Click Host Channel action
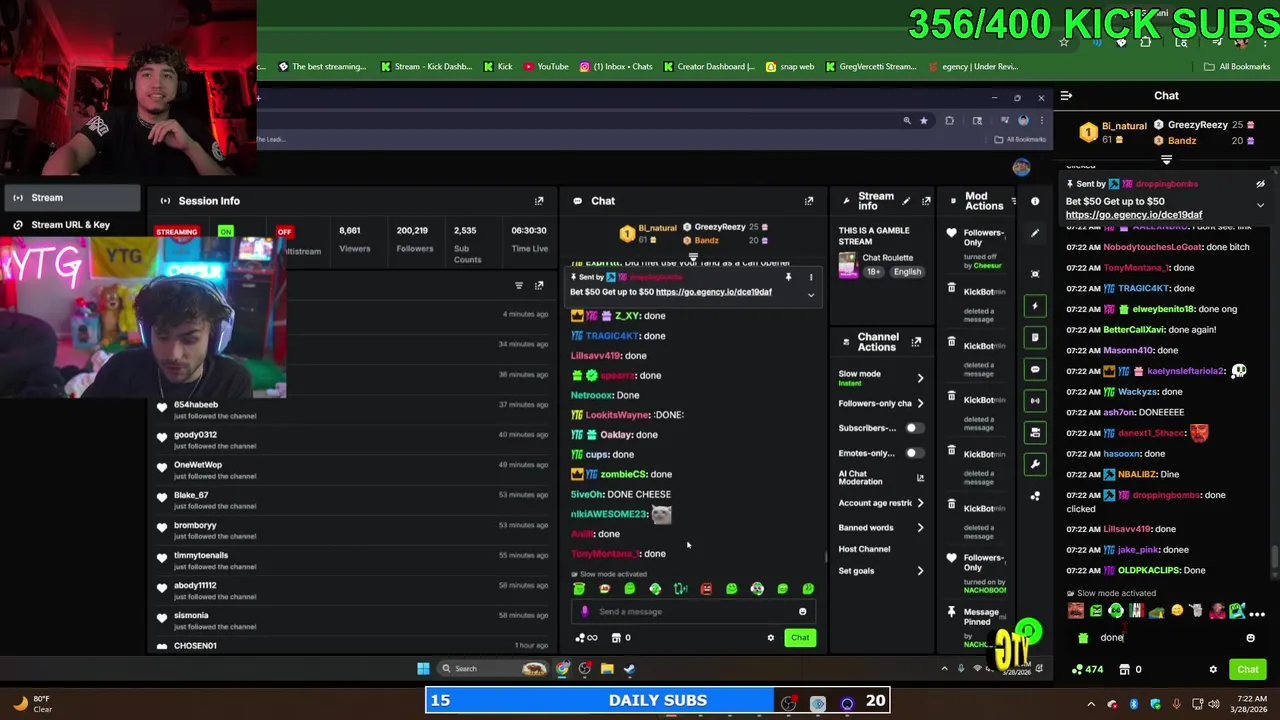Image resolution: width=1280 pixels, height=720 pixels. [864, 549]
